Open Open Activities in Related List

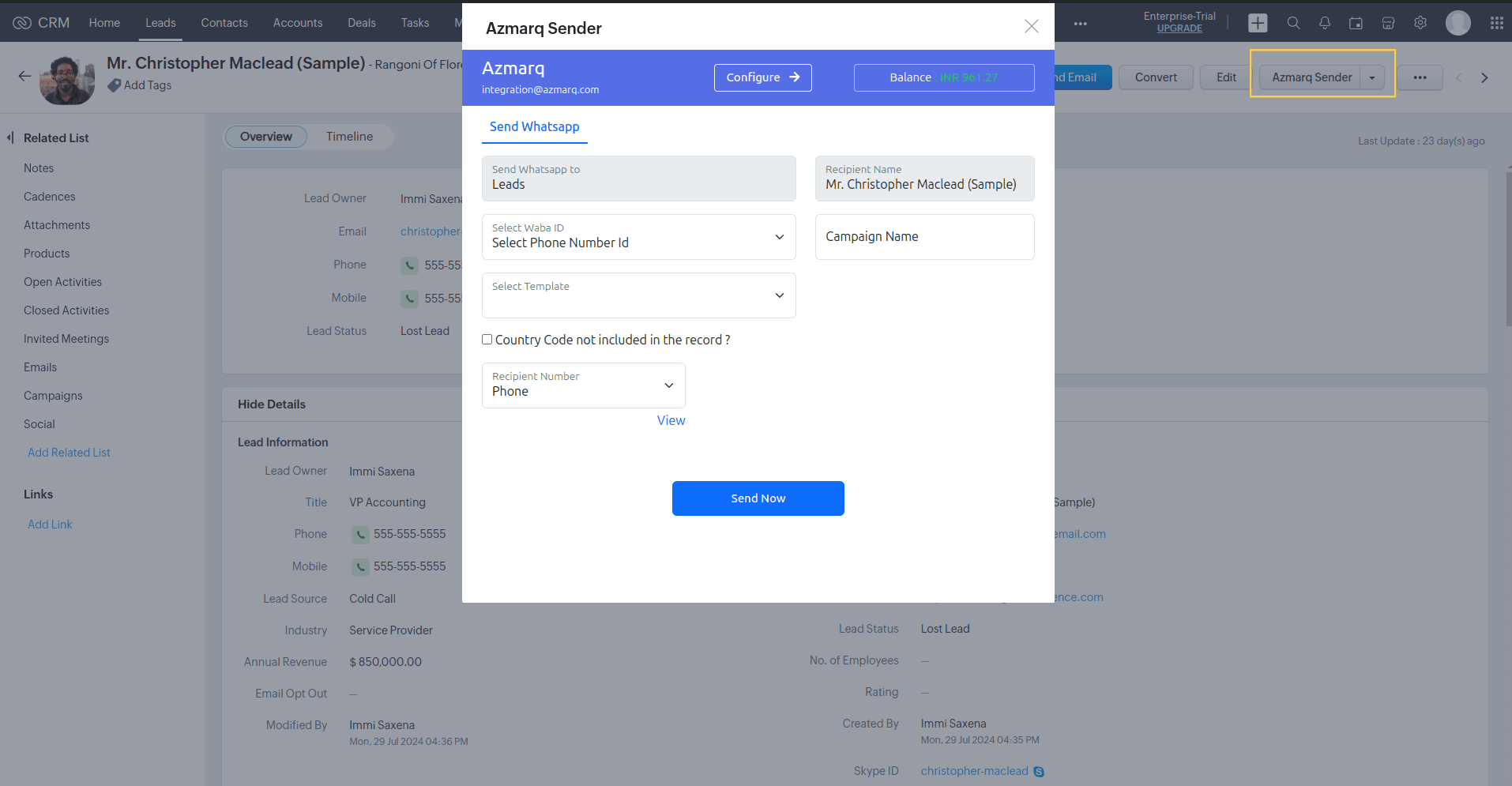62,282
